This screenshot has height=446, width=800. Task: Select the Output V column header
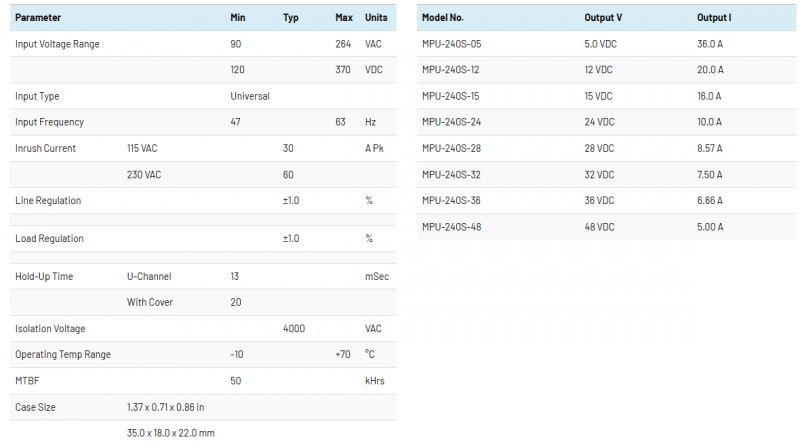click(x=603, y=18)
